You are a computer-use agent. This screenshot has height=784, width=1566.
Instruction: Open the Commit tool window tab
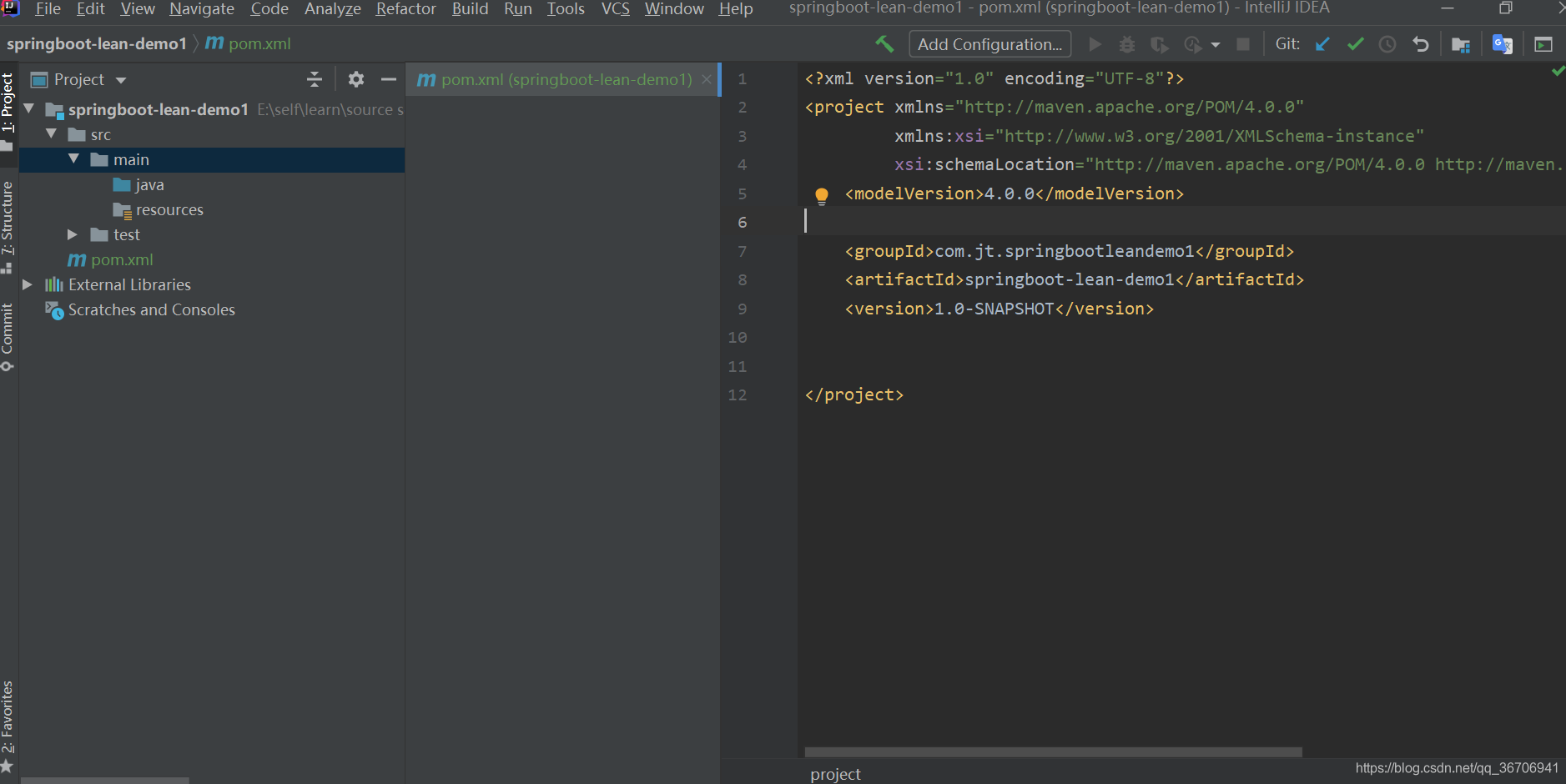(x=8, y=337)
